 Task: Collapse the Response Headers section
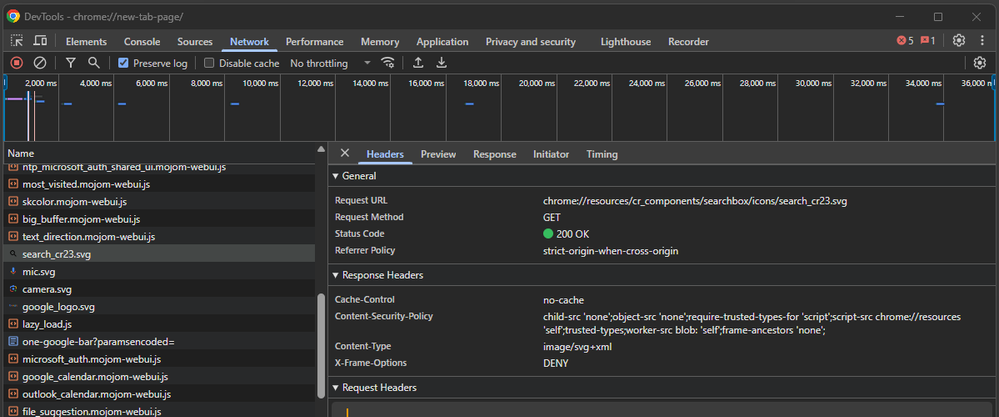[382, 275]
